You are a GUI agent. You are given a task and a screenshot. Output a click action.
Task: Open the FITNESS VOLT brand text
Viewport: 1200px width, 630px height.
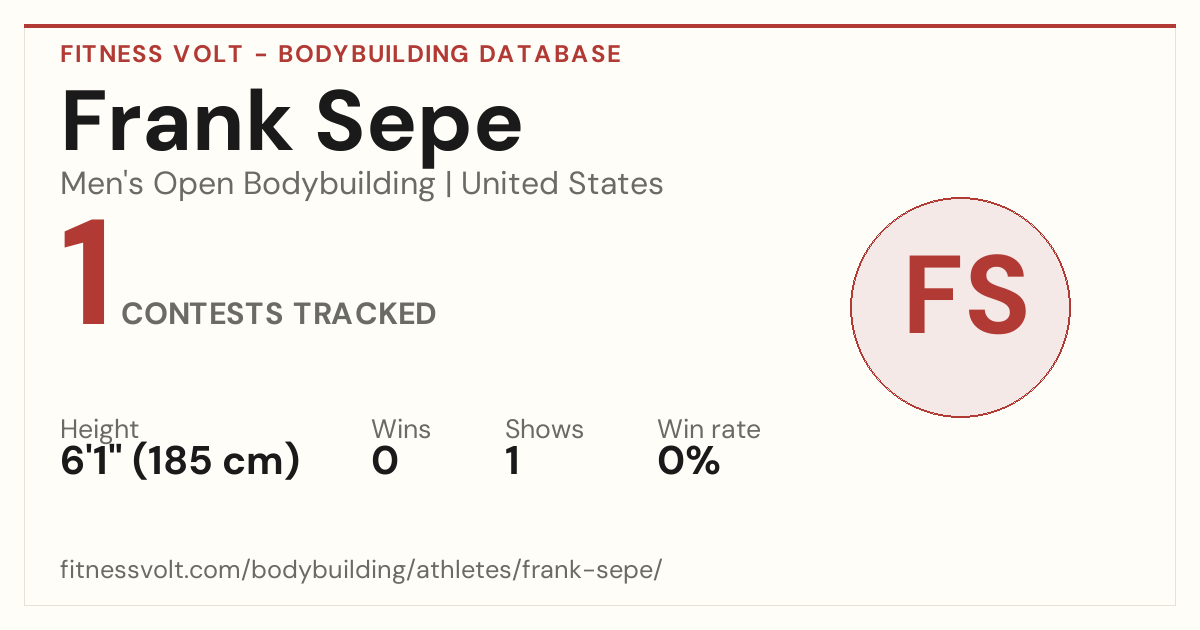click(152, 54)
